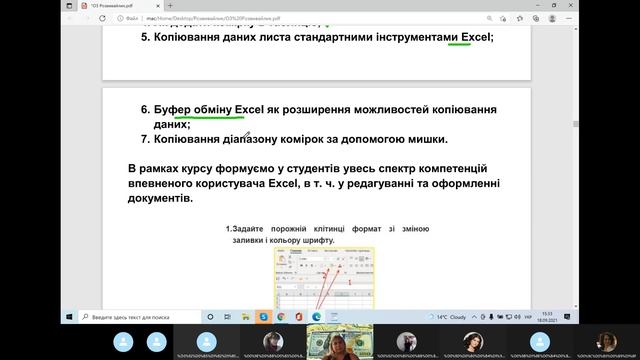Click the vertical scrollbar thumb of the PDF
The height and width of the screenshot is (360, 640).
[576, 124]
